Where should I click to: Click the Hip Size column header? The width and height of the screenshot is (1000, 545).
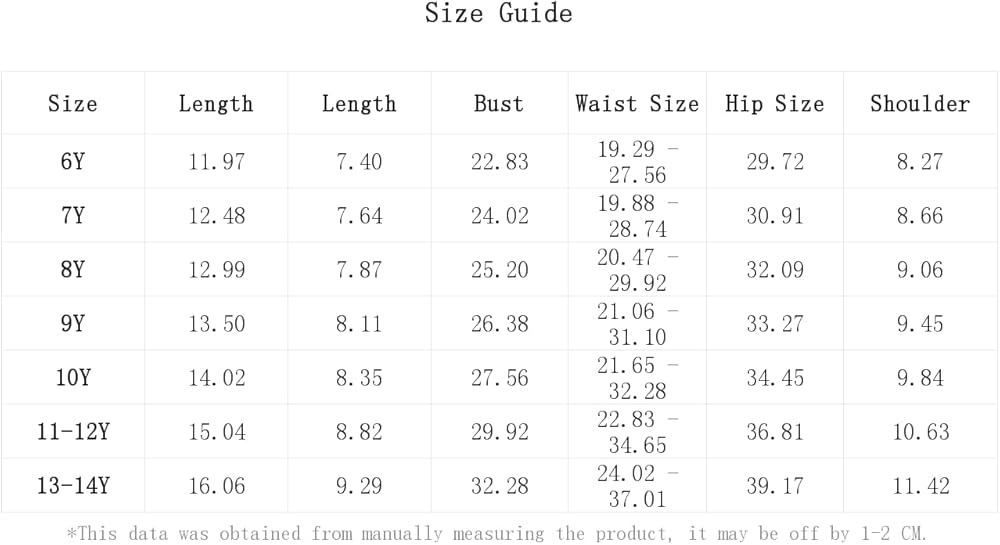pos(774,104)
